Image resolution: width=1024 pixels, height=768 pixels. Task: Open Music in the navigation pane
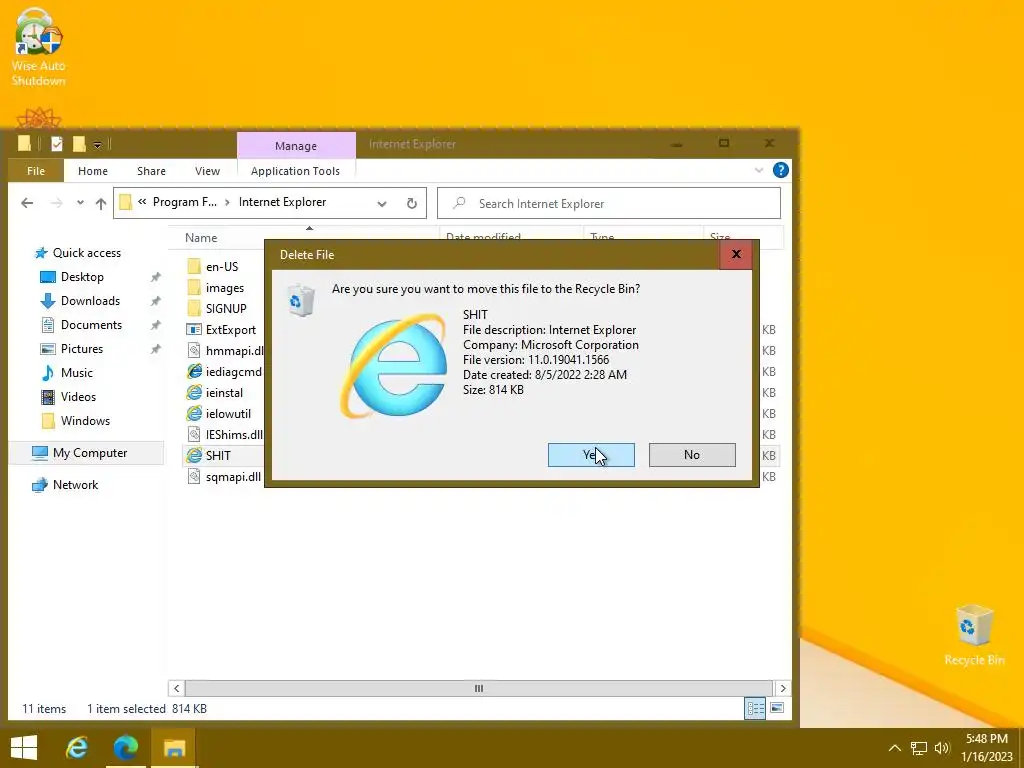(x=76, y=373)
